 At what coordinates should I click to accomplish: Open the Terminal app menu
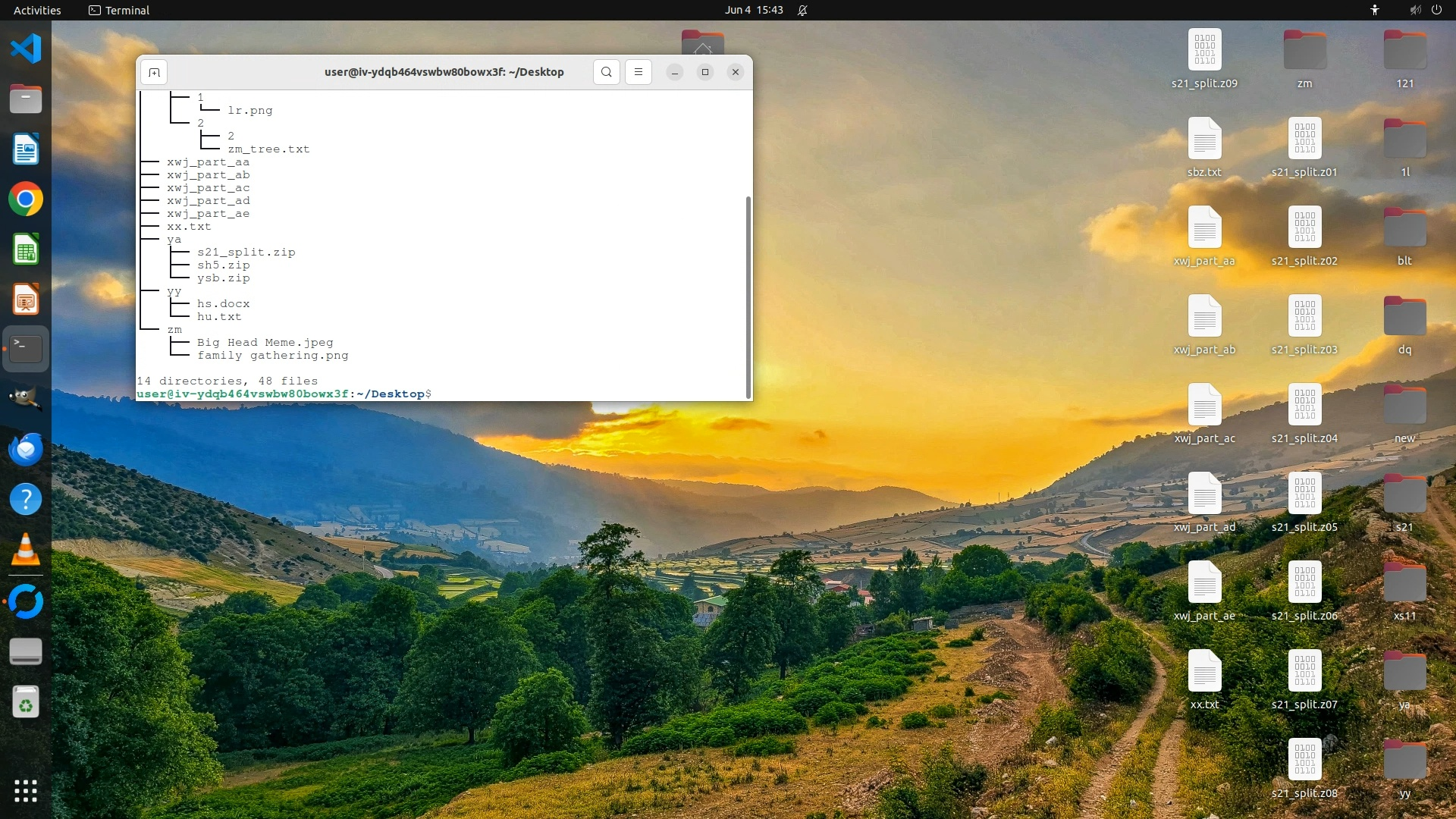pos(119,10)
